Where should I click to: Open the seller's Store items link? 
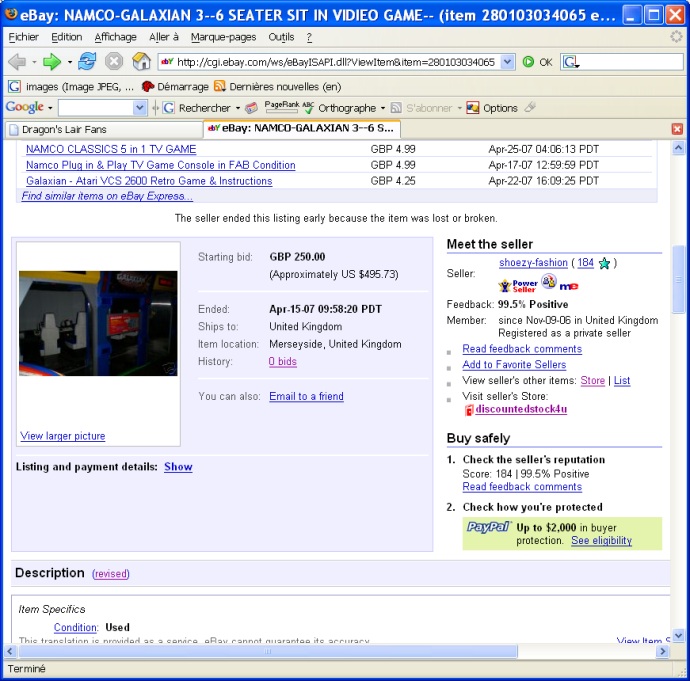click(592, 381)
